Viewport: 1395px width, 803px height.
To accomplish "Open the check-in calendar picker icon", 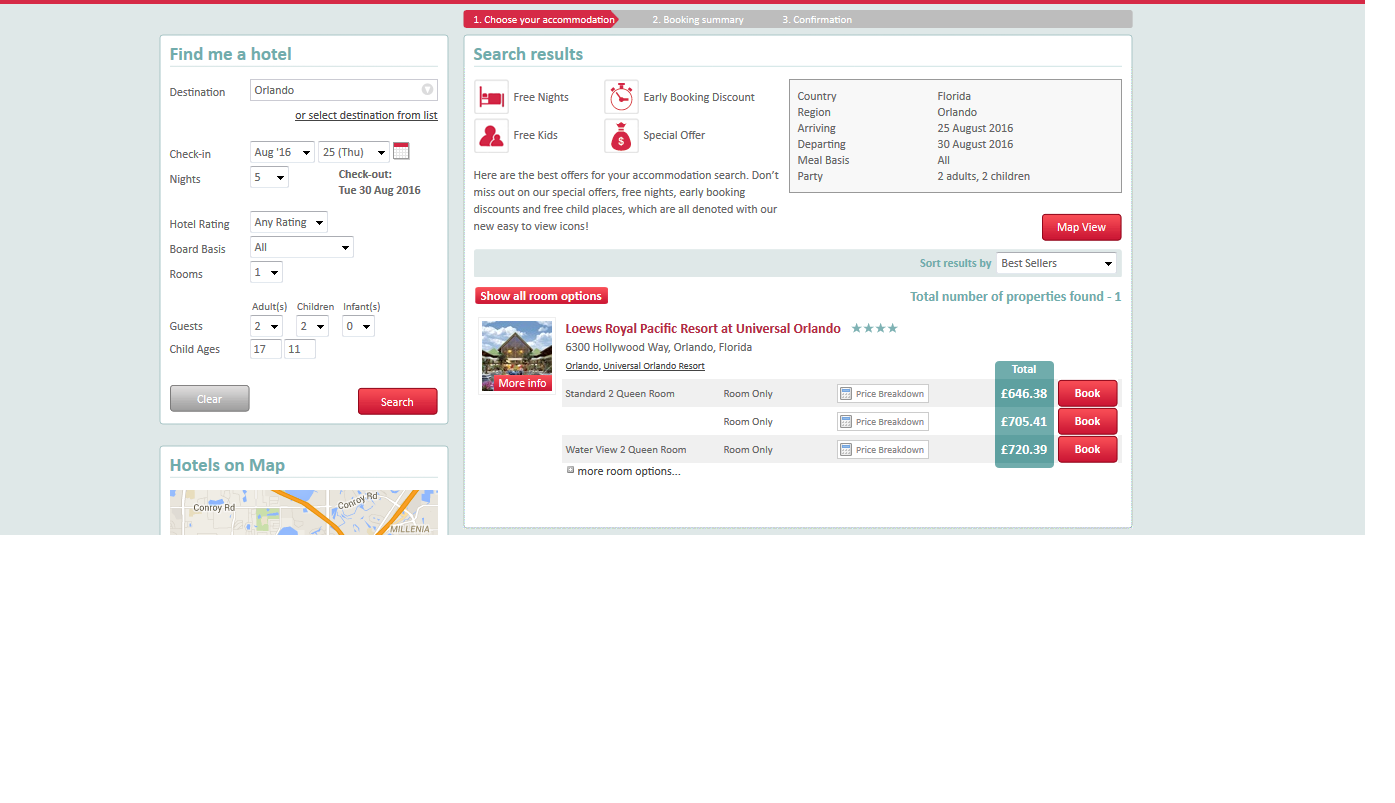I will (401, 151).
